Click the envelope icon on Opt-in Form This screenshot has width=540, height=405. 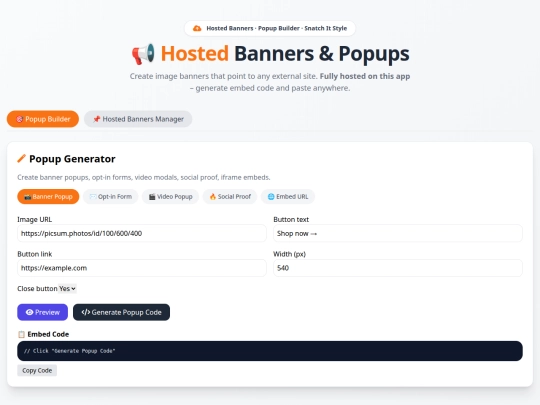(93, 197)
